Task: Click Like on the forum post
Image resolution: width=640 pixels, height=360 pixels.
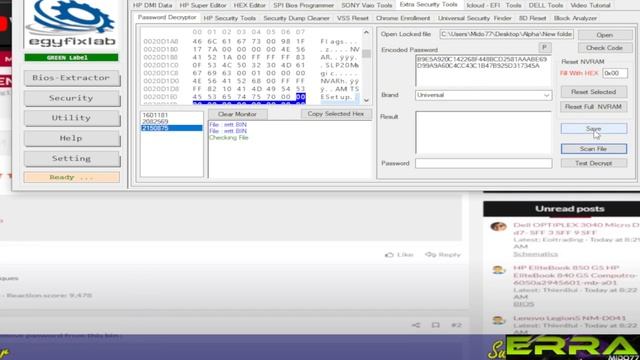Action: 399,255
